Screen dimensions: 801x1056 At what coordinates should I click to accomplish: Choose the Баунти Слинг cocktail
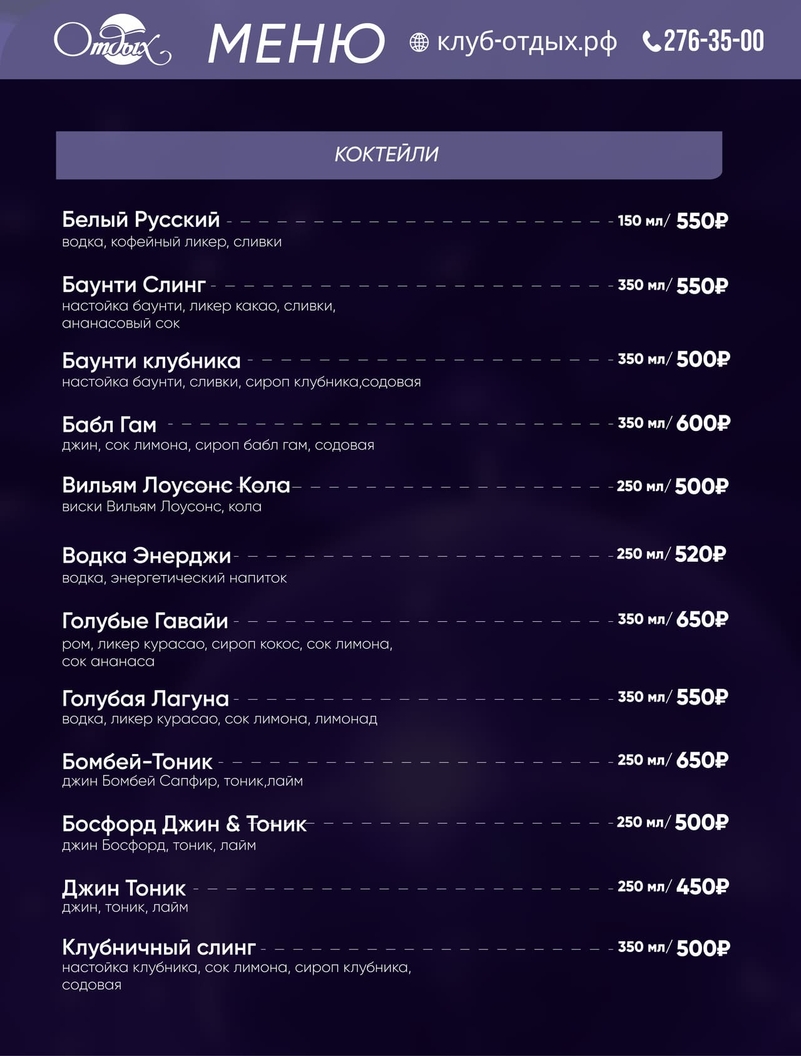(134, 285)
